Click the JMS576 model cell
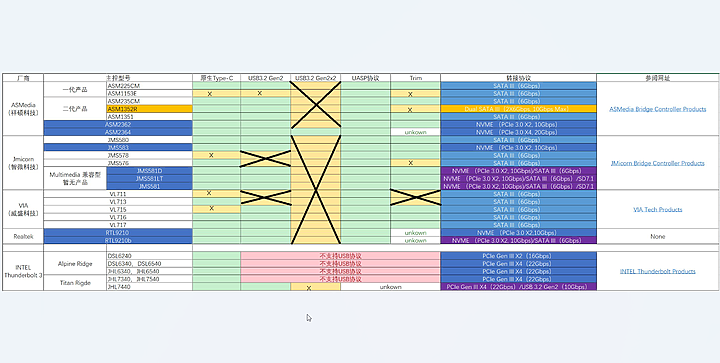The image size is (720, 363). click(x=118, y=163)
